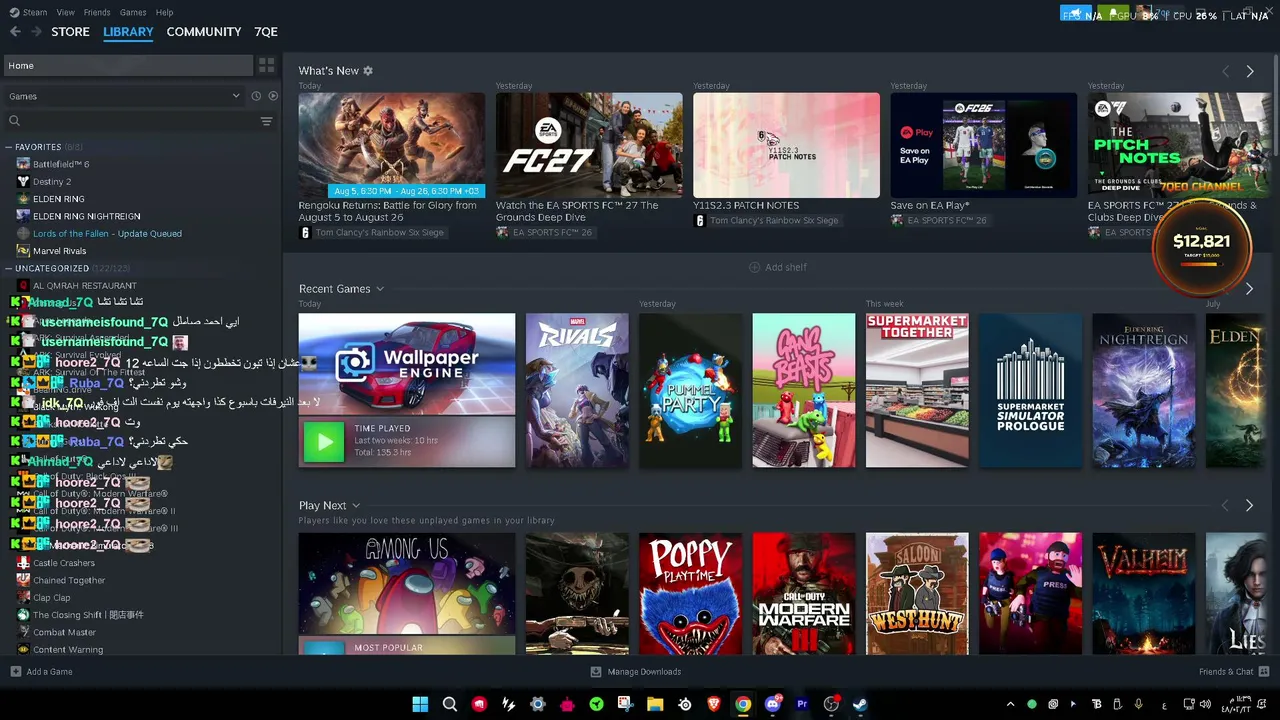This screenshot has width=1280, height=720.
Task: Select Destiny 2 in the favorites list
Action: click(52, 182)
